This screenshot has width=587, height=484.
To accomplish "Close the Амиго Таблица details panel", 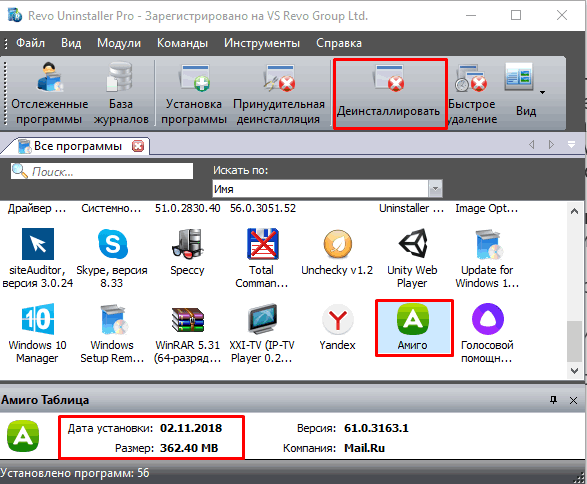I will (573, 401).
